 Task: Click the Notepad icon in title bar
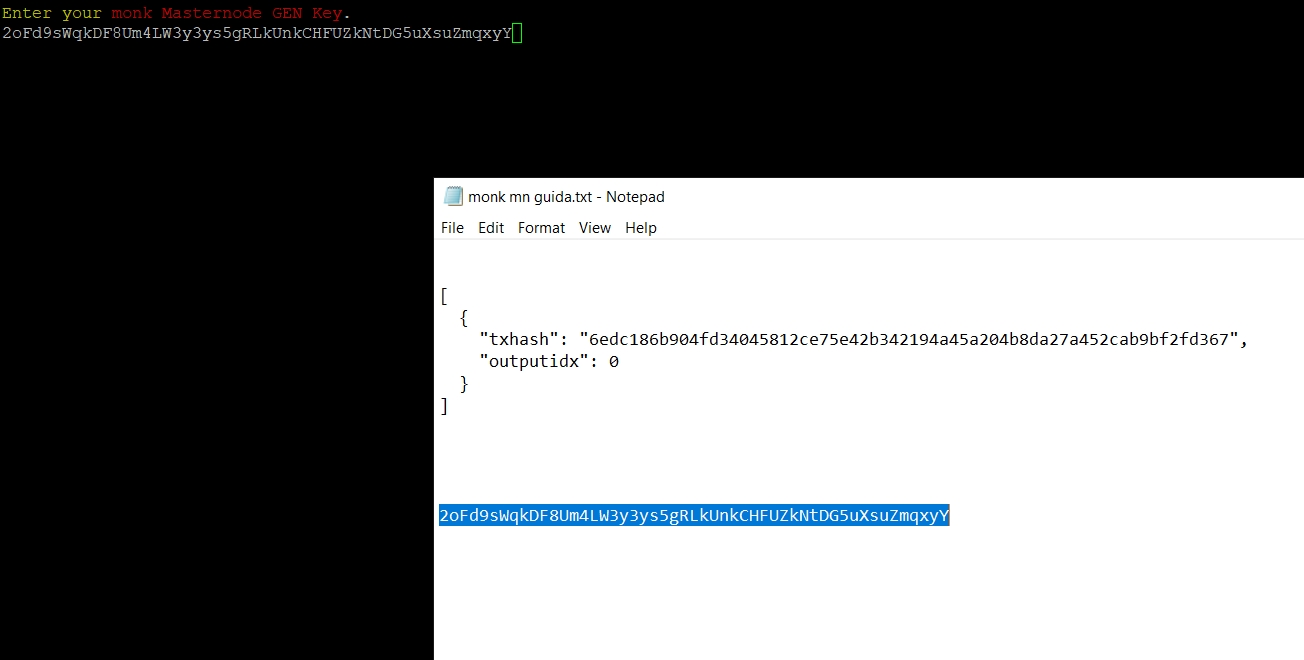pyautogui.click(x=453, y=196)
